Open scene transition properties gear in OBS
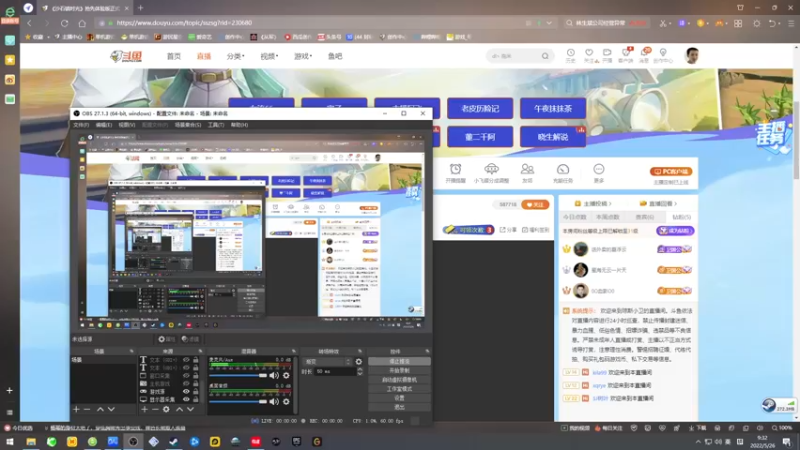 click(x=359, y=361)
